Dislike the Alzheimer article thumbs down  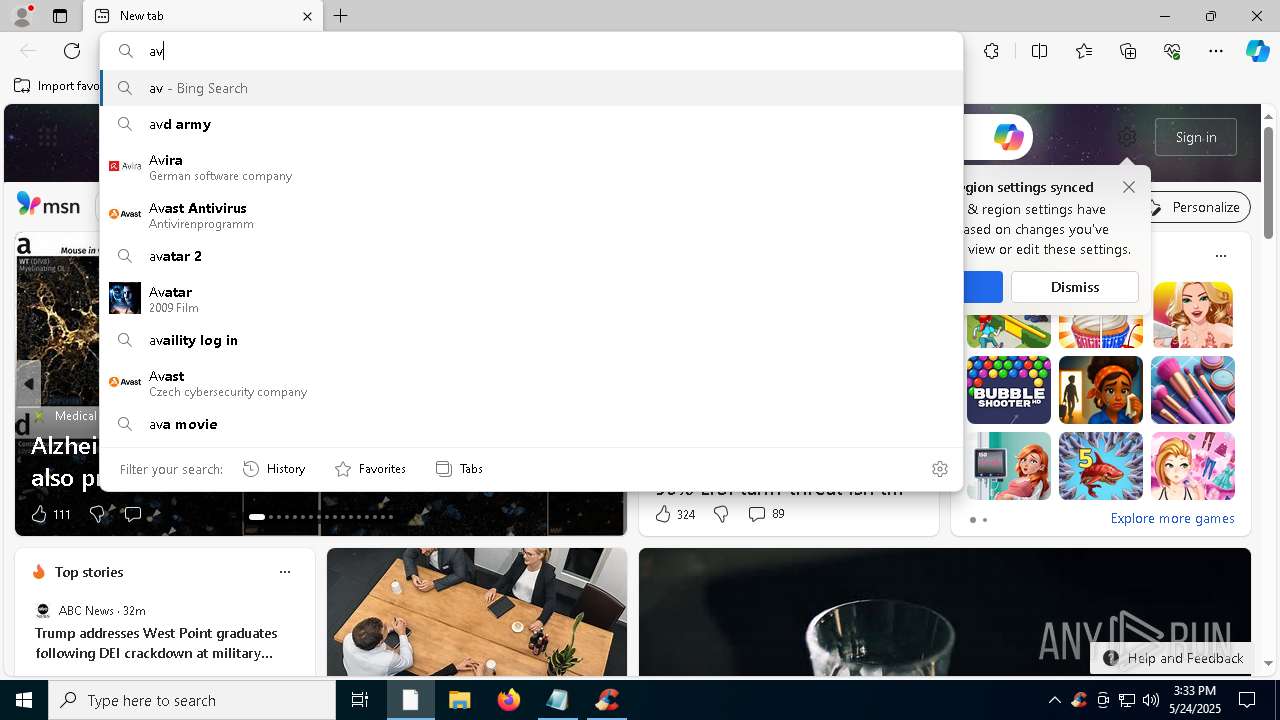[x=97, y=514]
